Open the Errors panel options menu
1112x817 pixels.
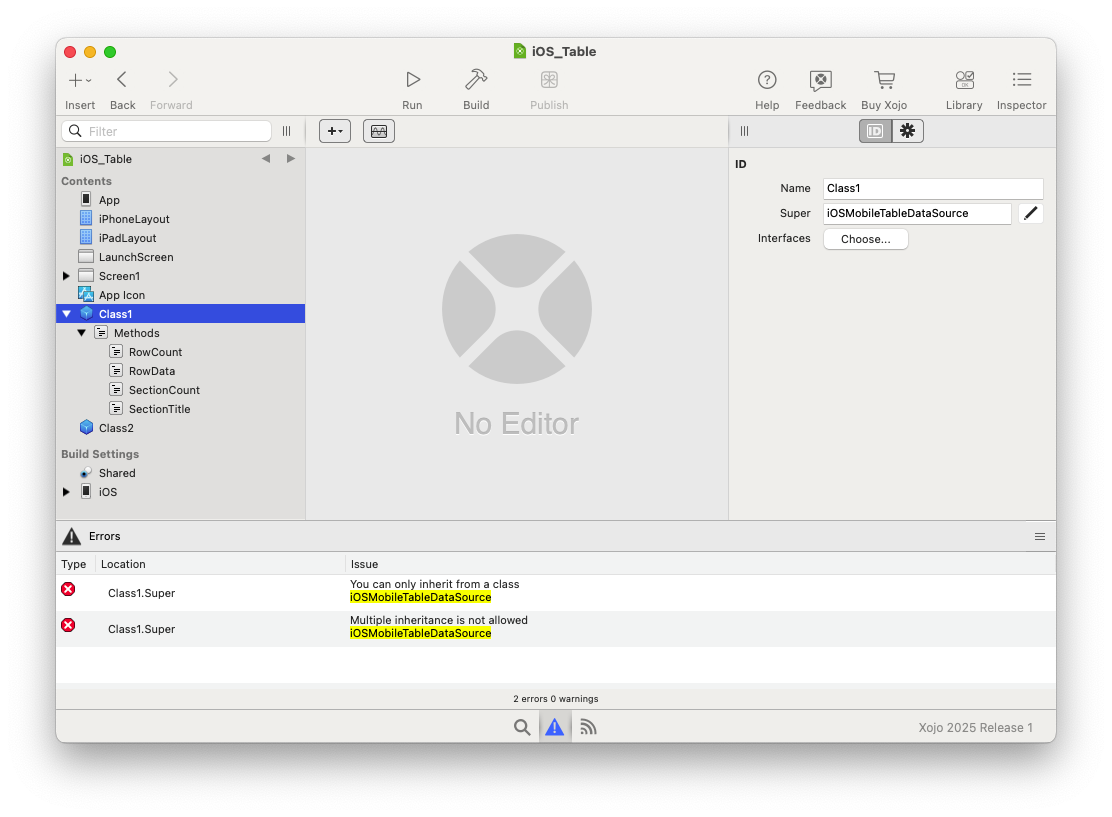[x=1040, y=537]
